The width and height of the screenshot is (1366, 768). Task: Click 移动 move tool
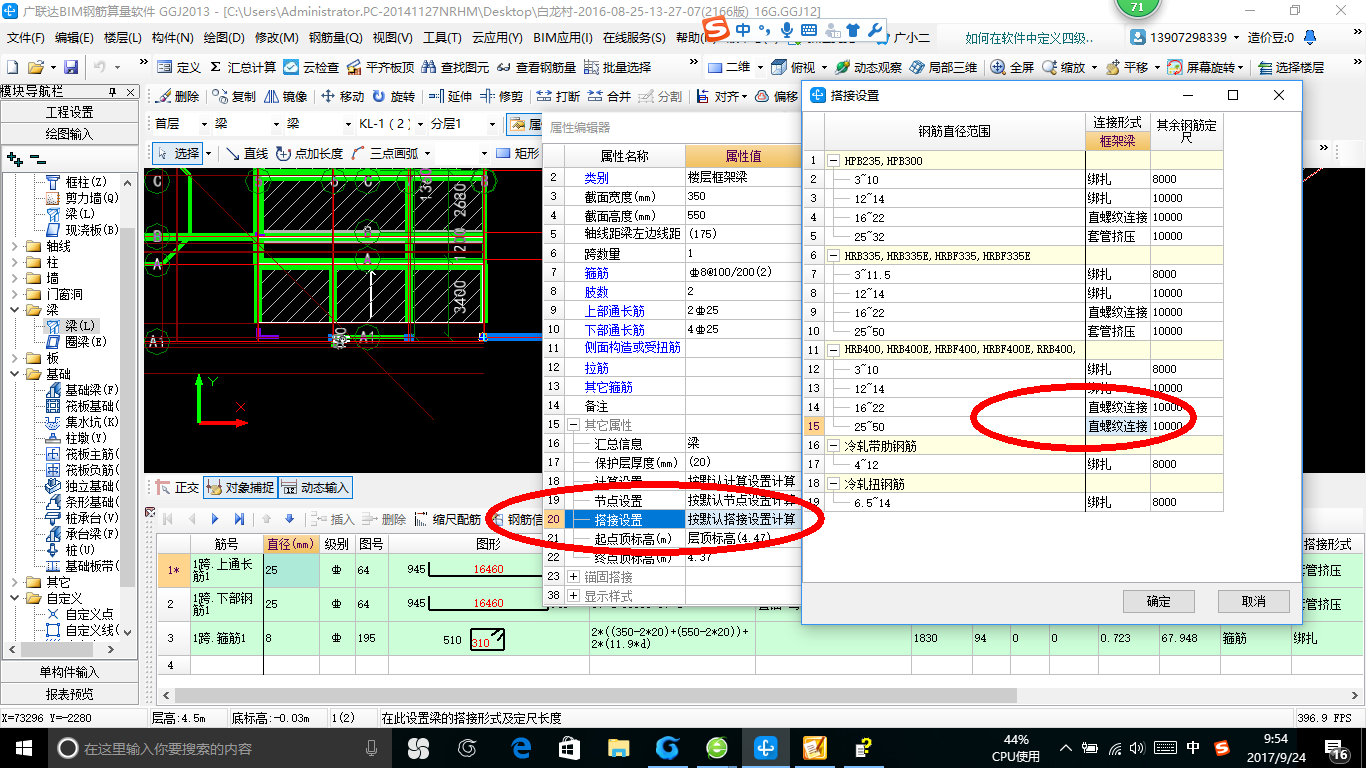point(342,97)
